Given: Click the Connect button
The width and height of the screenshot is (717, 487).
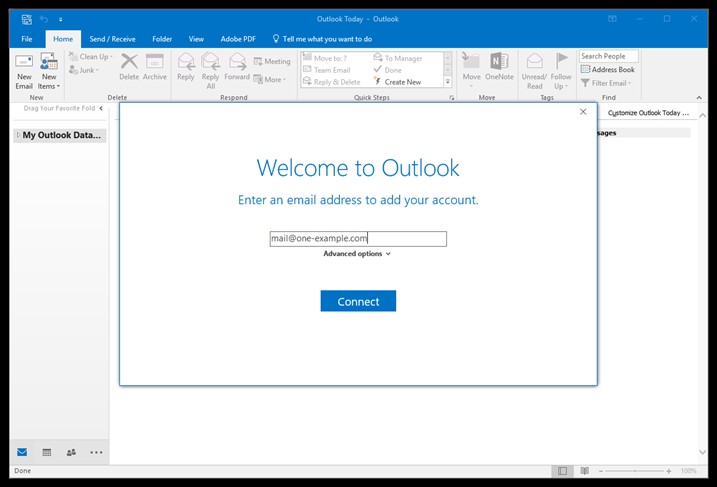Looking at the screenshot, I should 358,301.
